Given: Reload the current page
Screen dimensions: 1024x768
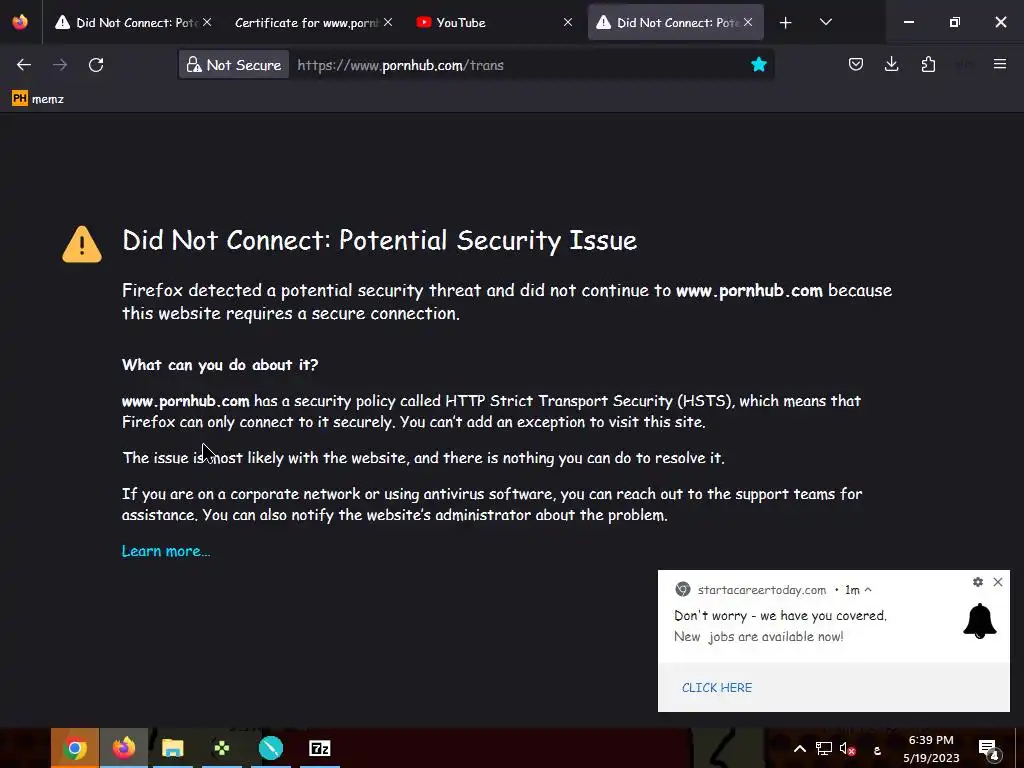Looking at the screenshot, I should pos(96,65).
